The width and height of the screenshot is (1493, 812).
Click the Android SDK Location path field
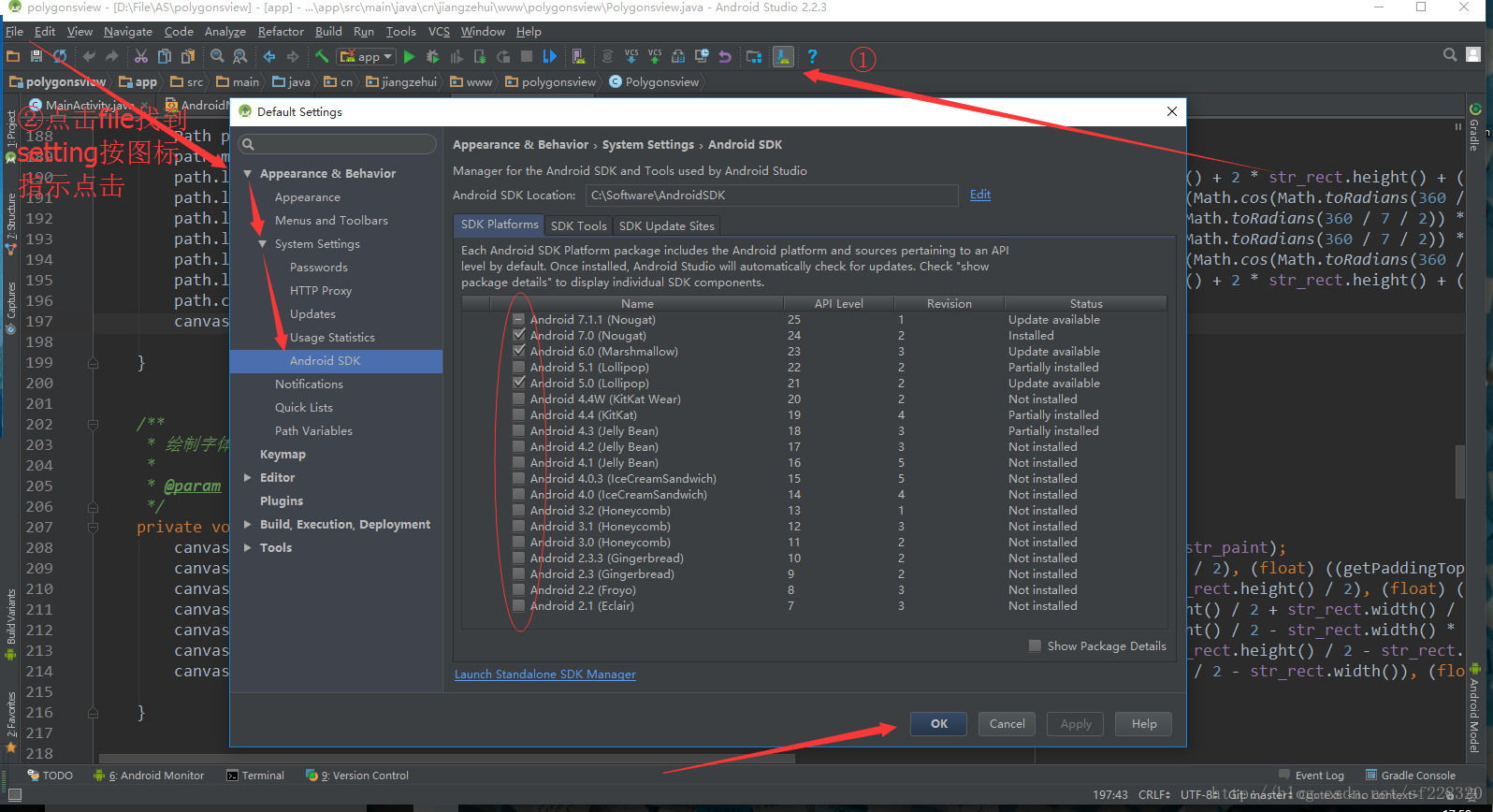point(772,196)
